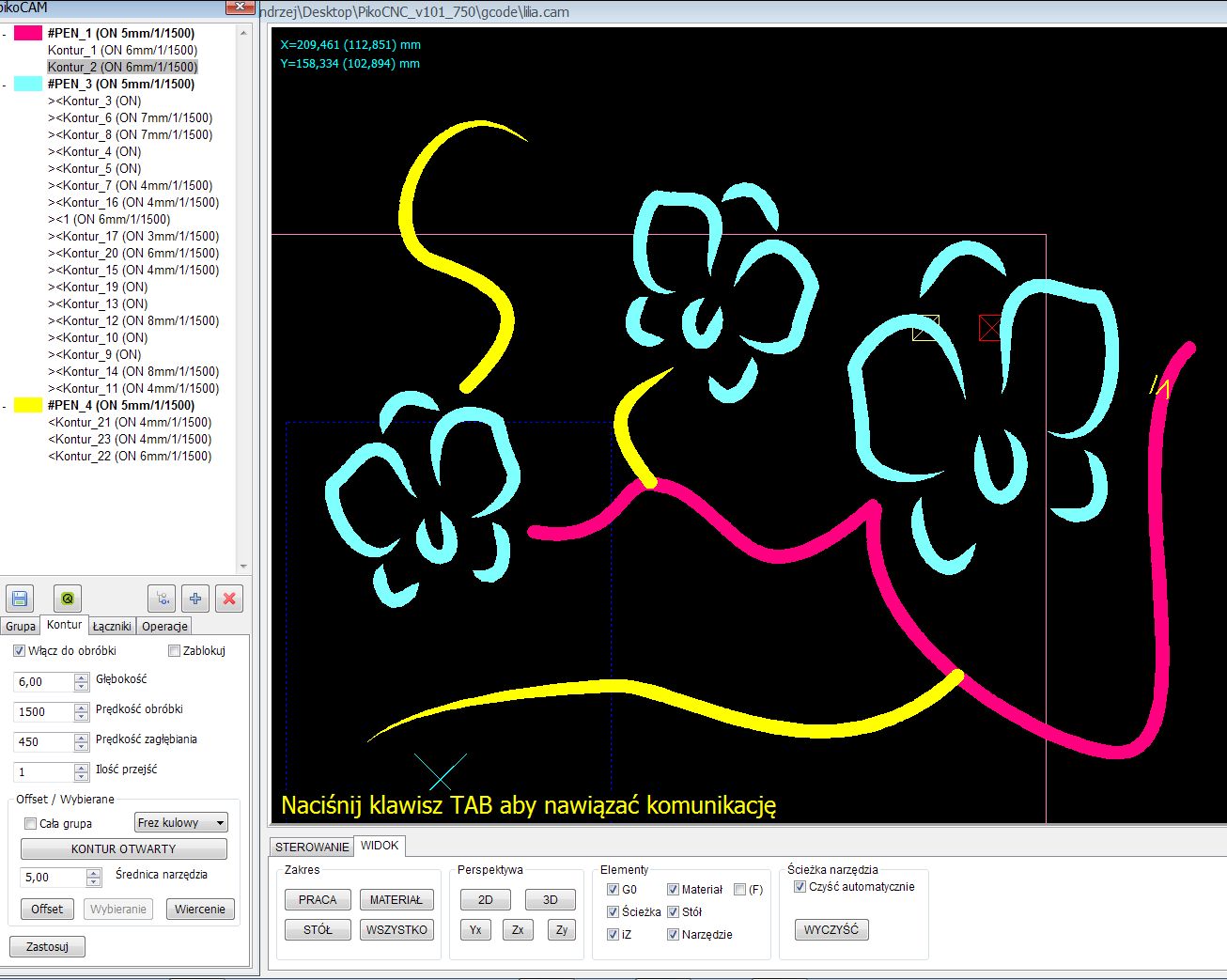
Task: Select <Kontur_22 (ON 6mm/1/1500) row
Action: coord(130,456)
